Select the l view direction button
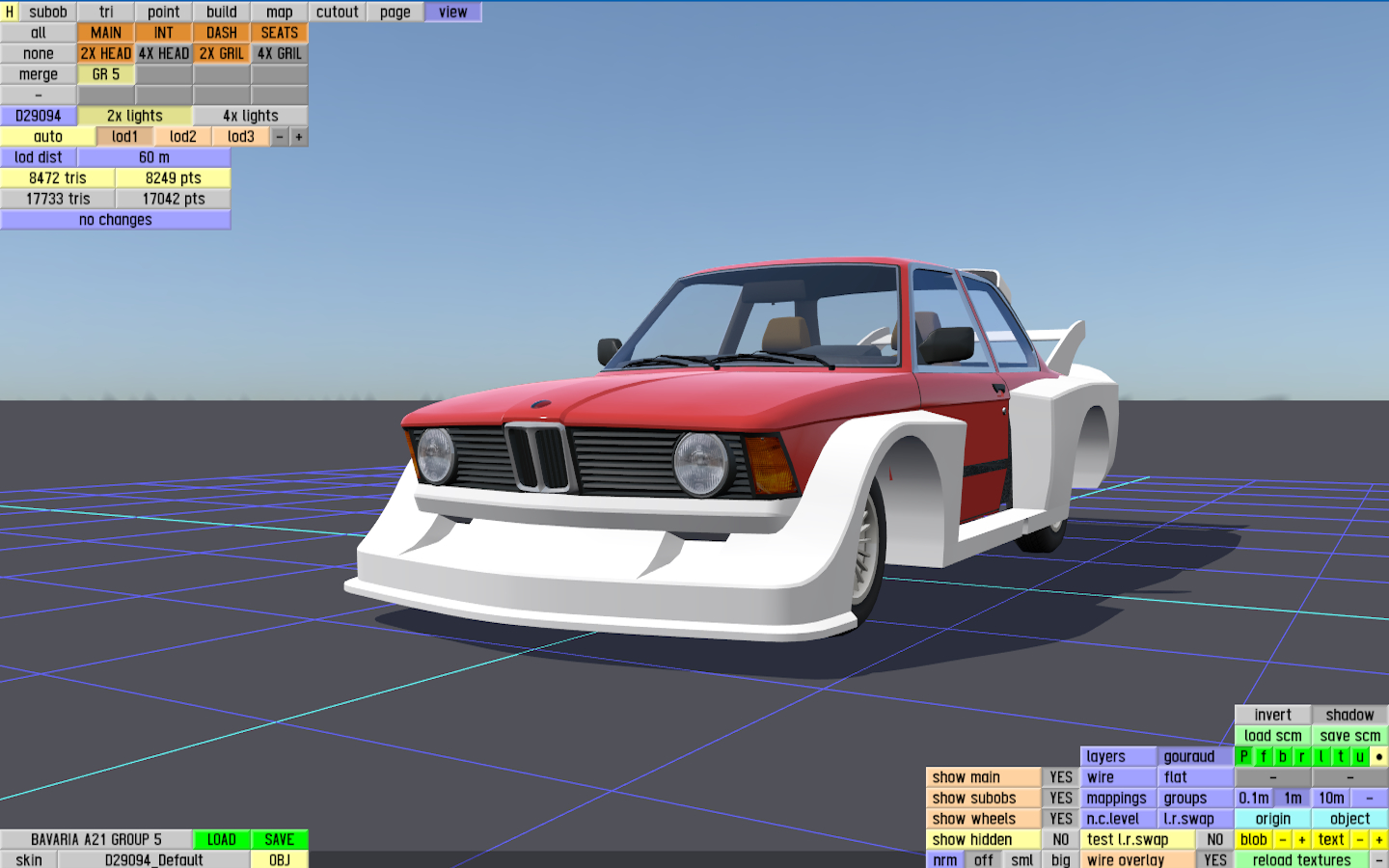This screenshot has width=1389, height=868. (x=1321, y=757)
